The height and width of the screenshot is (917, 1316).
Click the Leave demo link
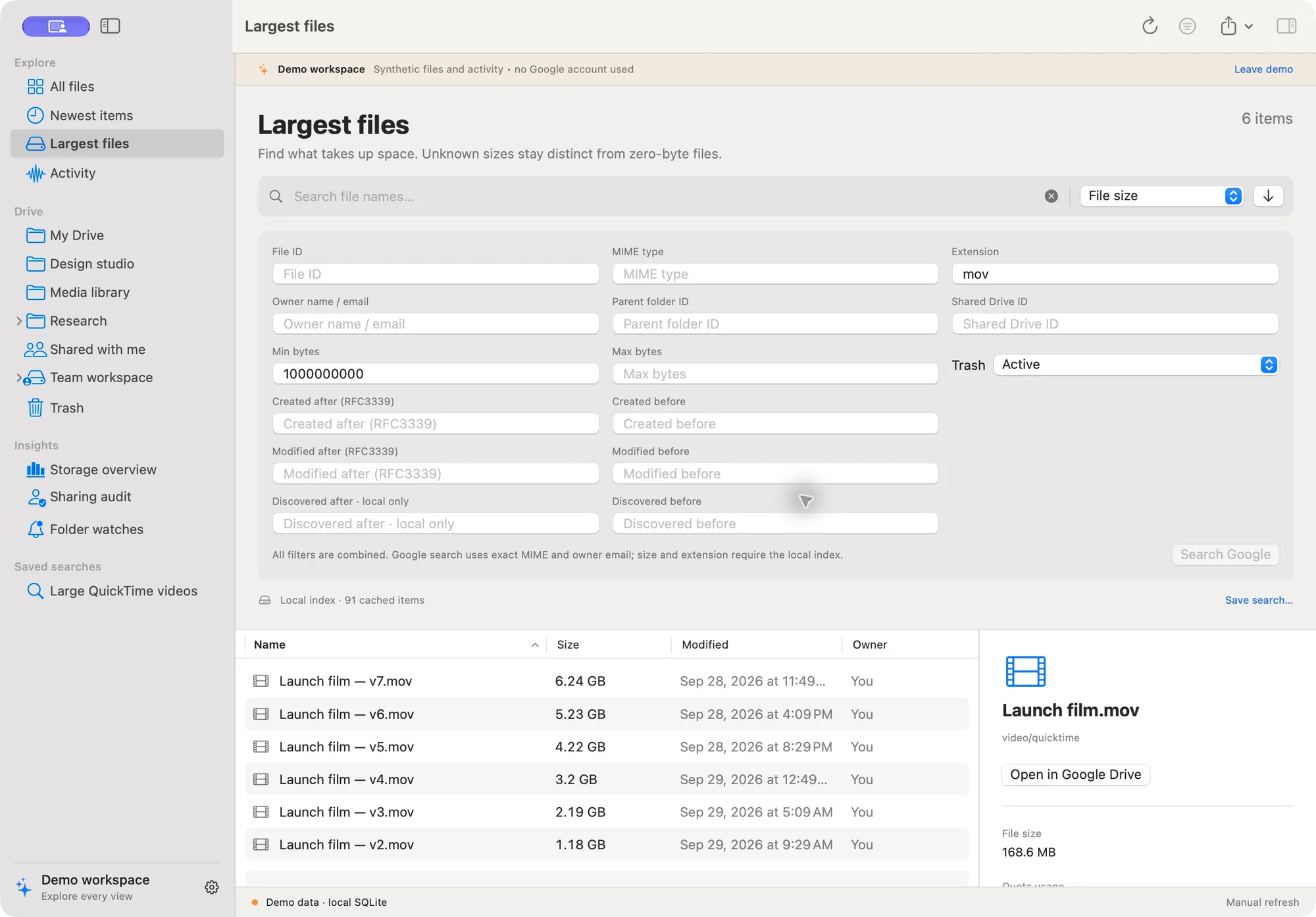pos(1263,69)
